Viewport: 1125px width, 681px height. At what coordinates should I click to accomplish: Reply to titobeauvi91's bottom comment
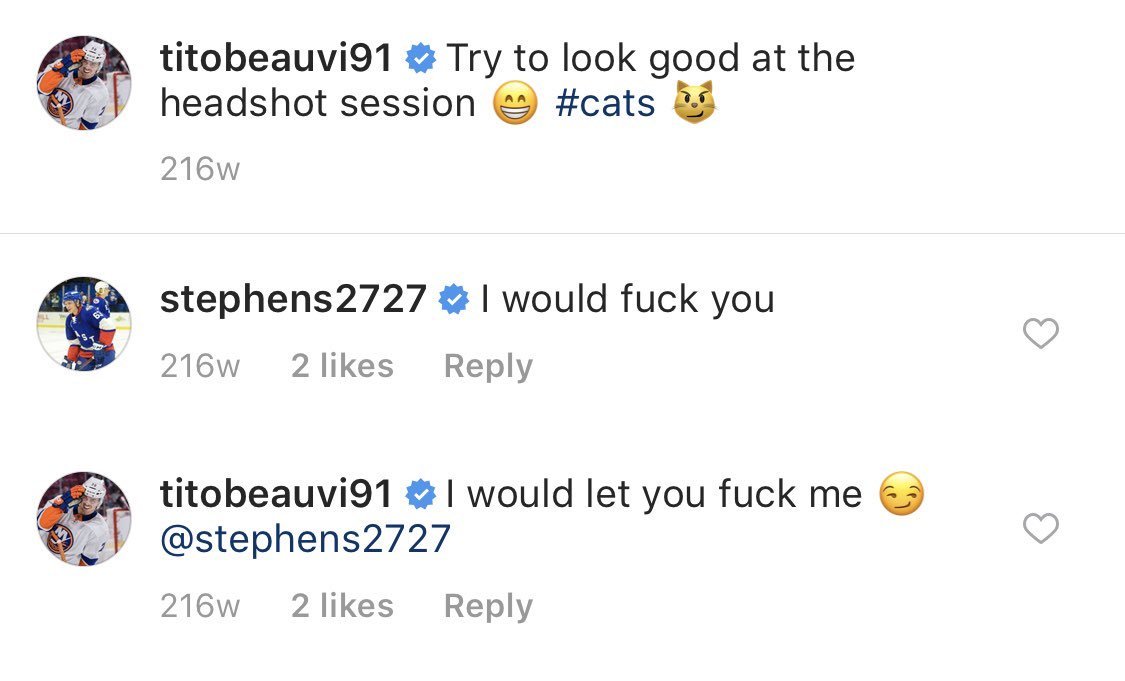[x=488, y=606]
